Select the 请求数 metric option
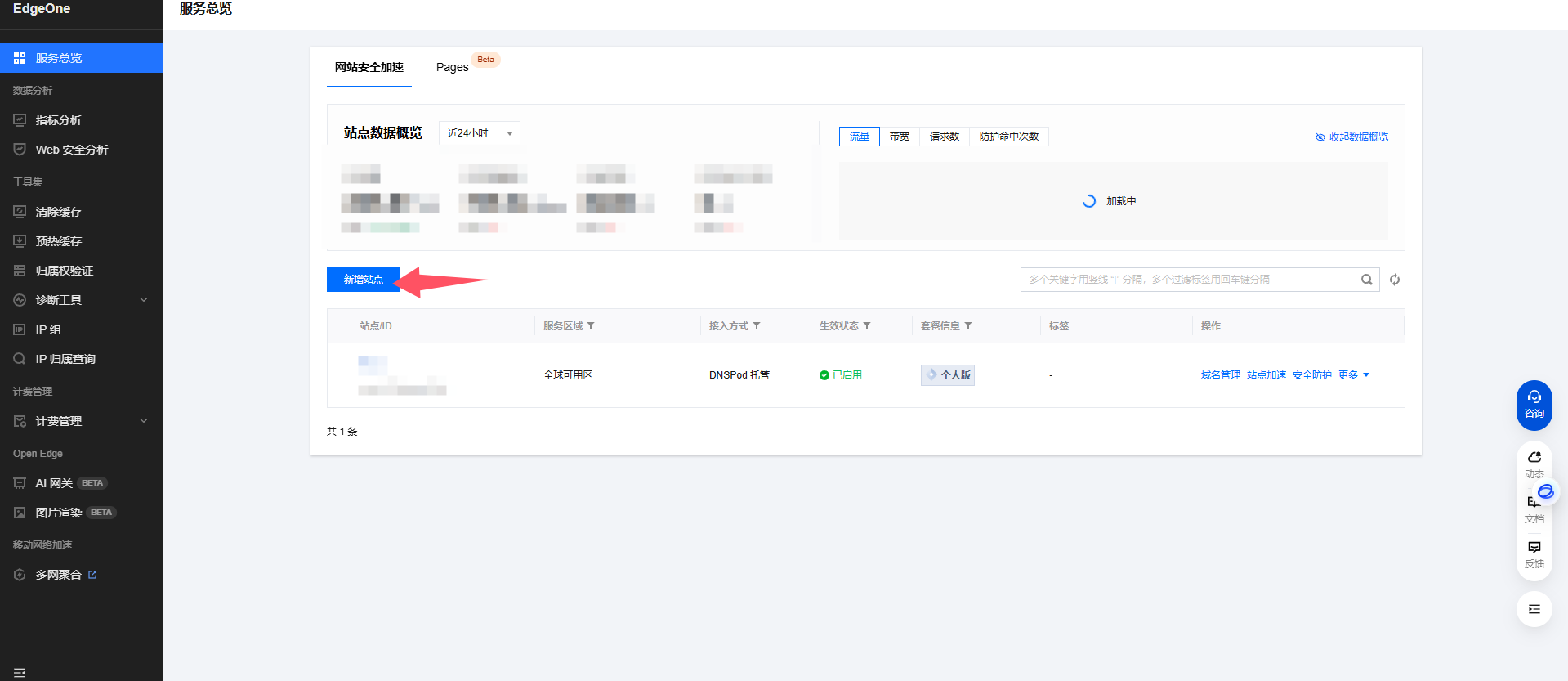The width and height of the screenshot is (1568, 681). 945,137
